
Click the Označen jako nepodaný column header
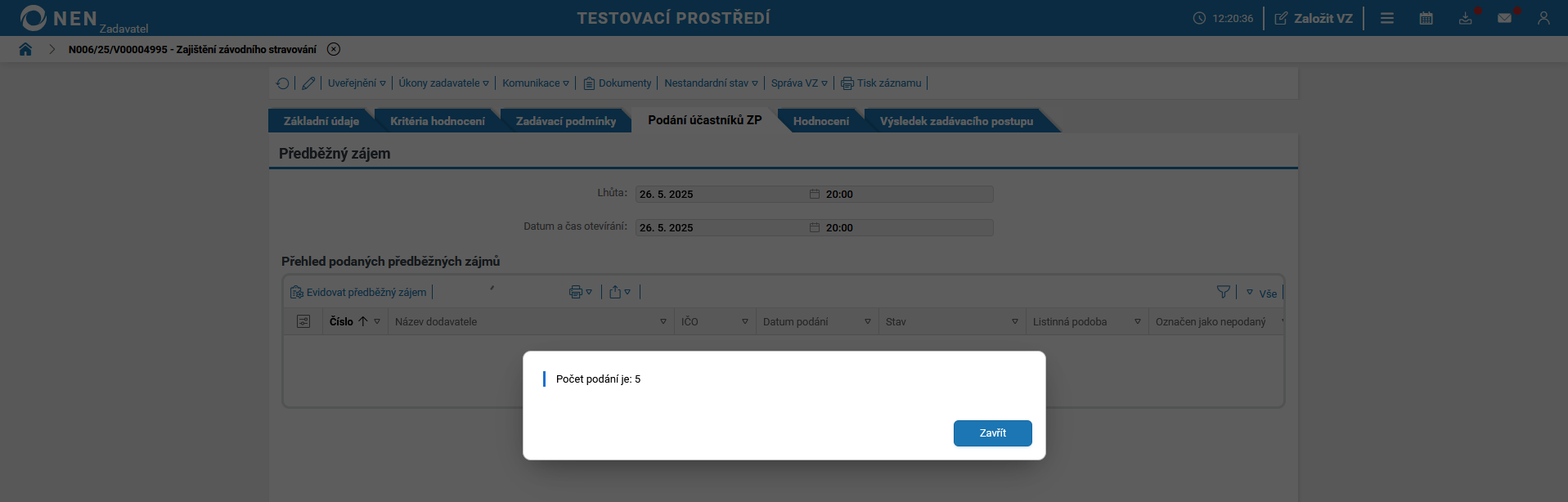coord(1211,321)
